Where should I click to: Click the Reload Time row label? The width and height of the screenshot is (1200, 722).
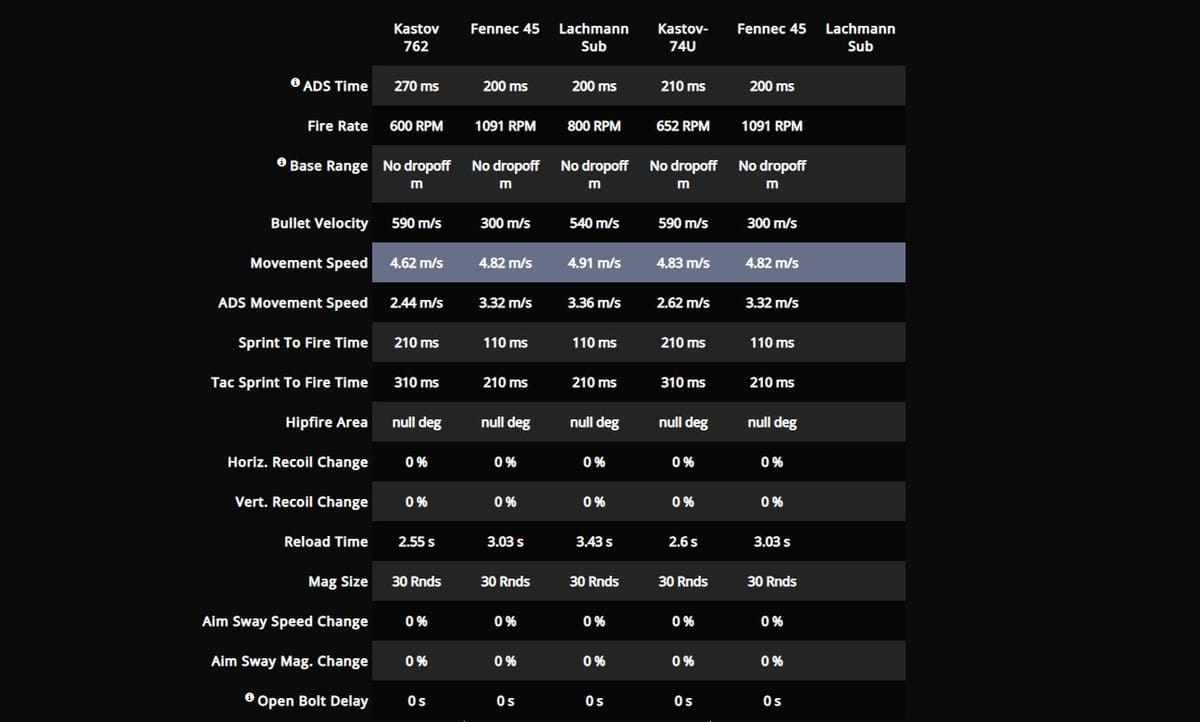[326, 541]
